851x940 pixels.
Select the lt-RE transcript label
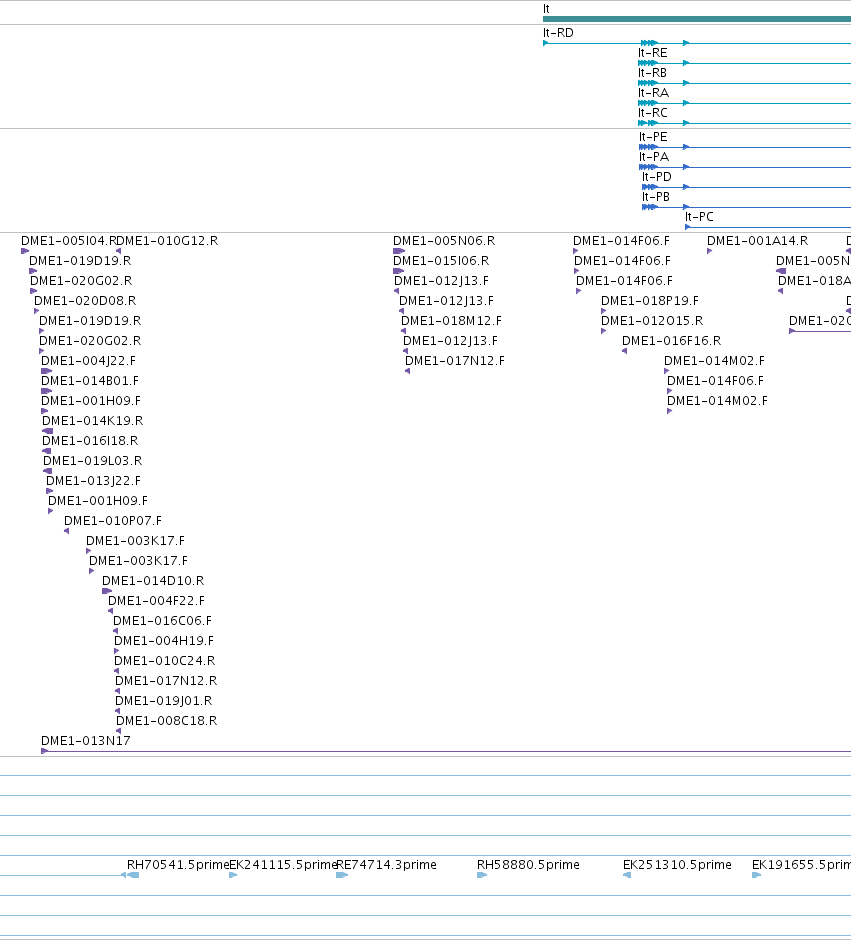(653, 53)
